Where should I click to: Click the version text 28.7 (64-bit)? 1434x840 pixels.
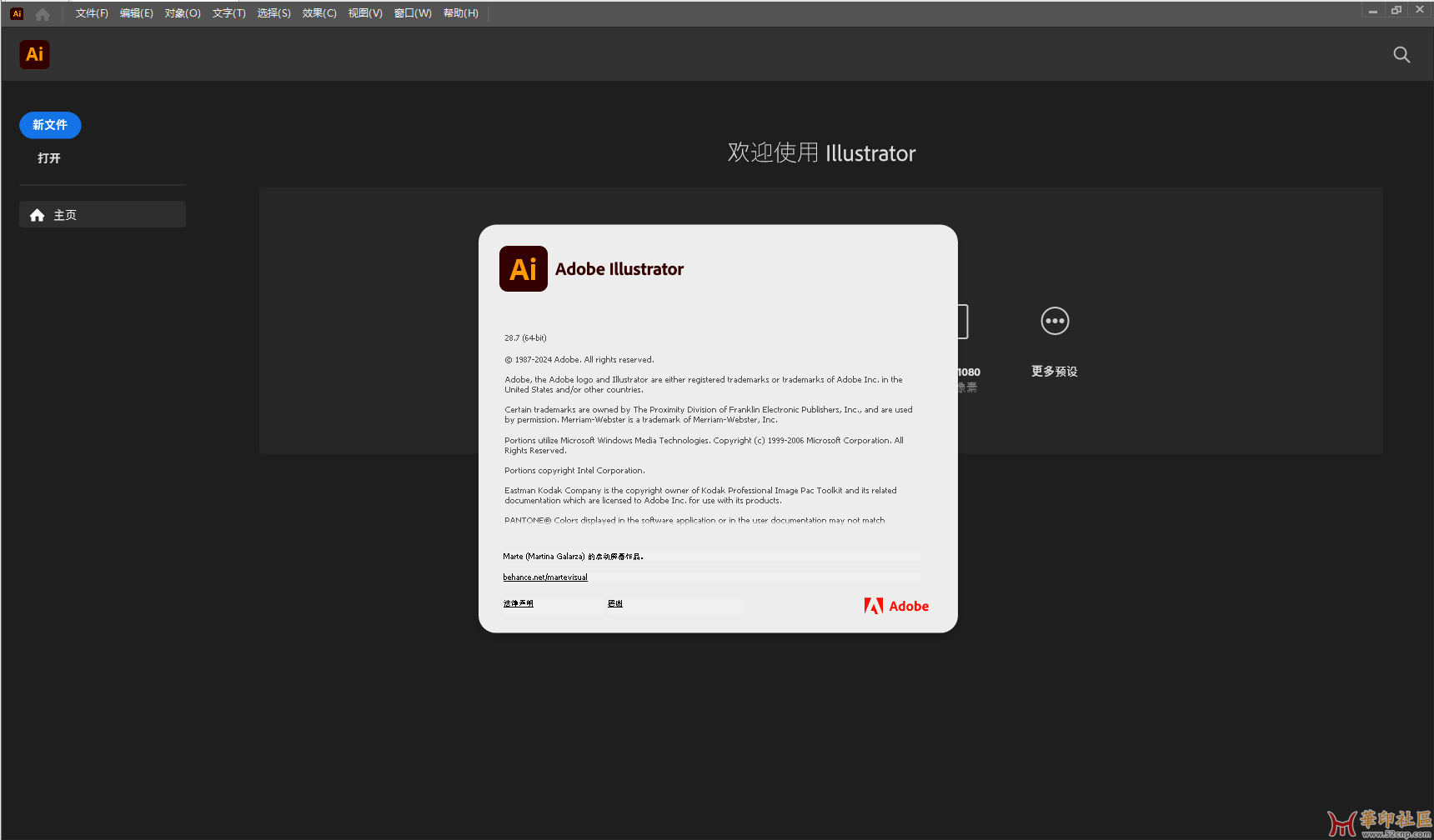click(x=525, y=338)
